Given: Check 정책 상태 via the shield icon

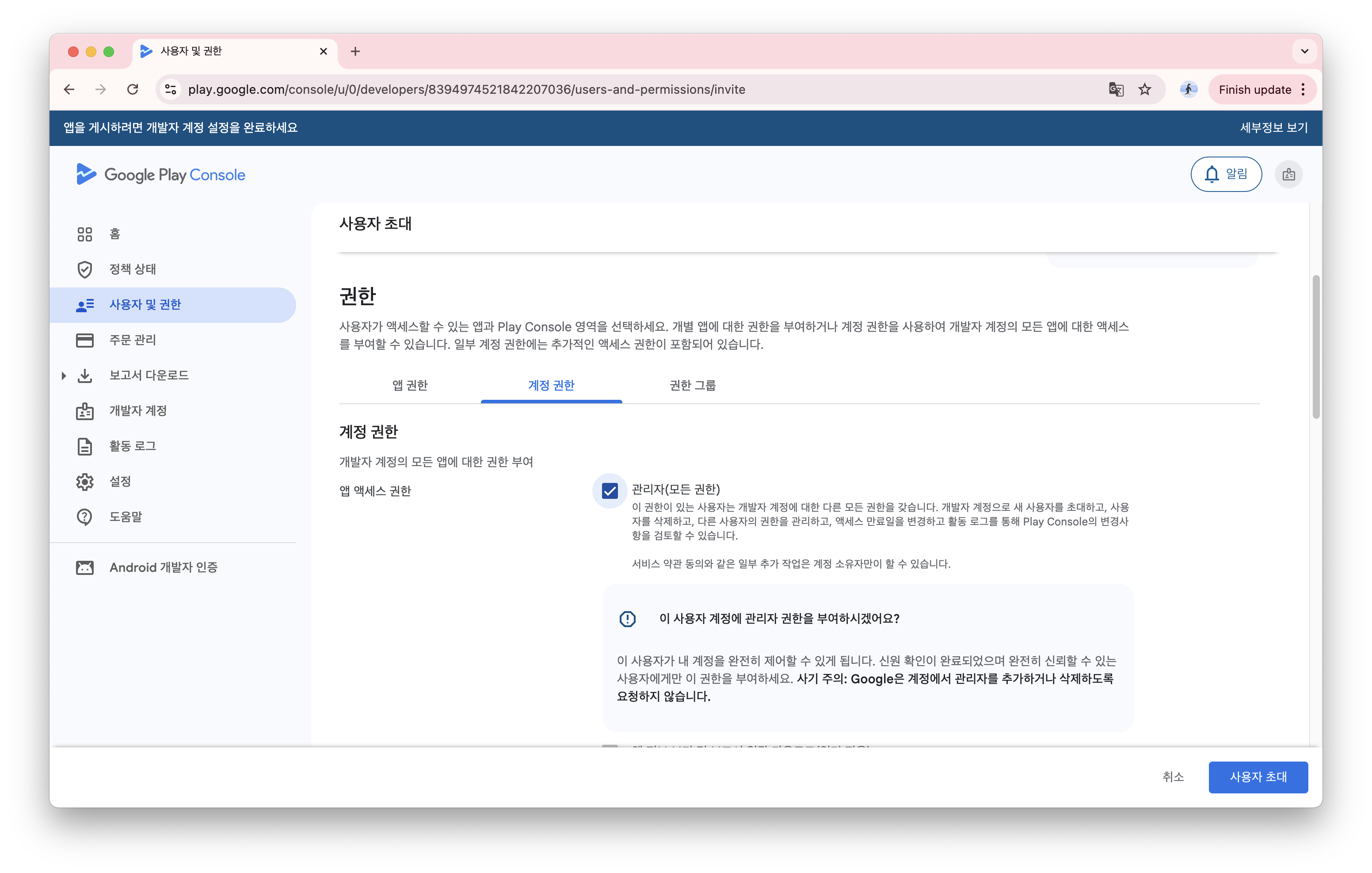Looking at the screenshot, I should [x=132, y=269].
